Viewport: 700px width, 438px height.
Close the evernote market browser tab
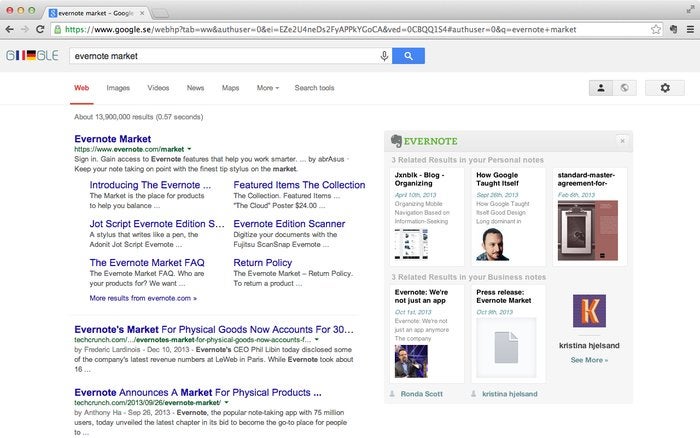(142, 13)
